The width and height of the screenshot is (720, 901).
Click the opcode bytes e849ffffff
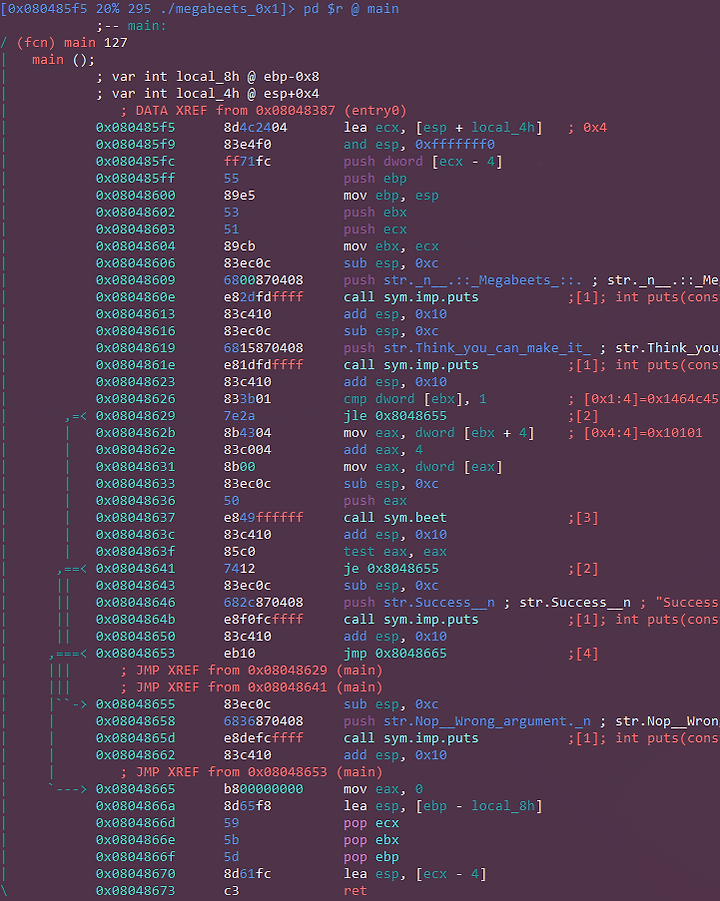(x=263, y=518)
